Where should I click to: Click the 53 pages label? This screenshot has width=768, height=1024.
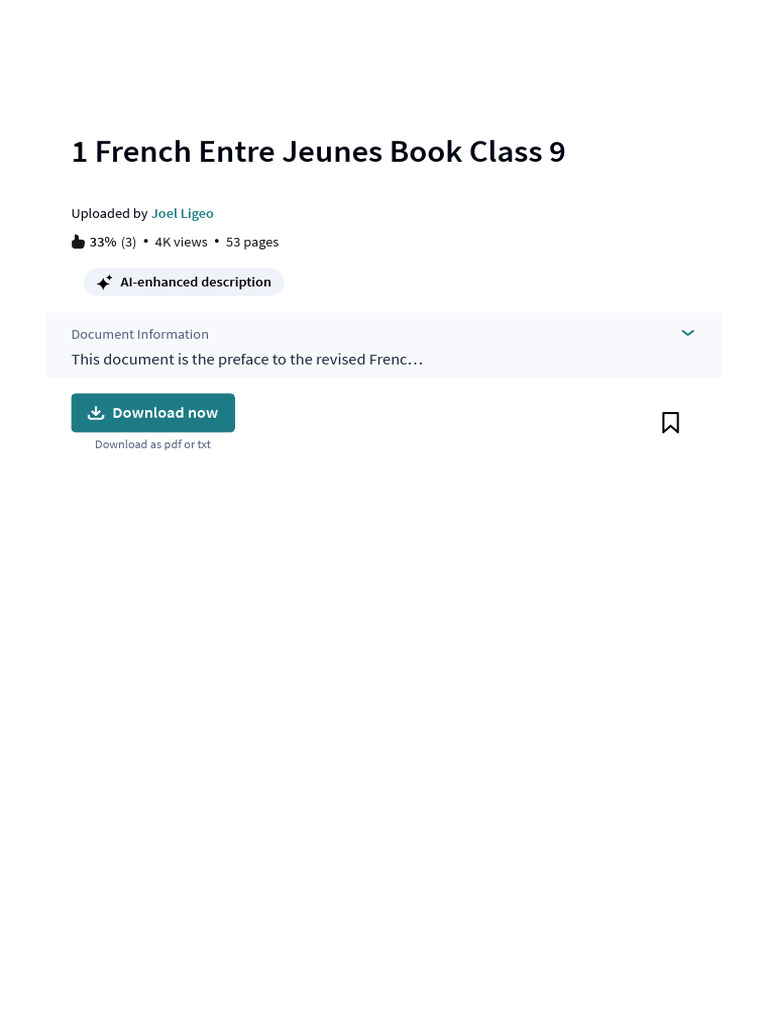click(x=252, y=242)
